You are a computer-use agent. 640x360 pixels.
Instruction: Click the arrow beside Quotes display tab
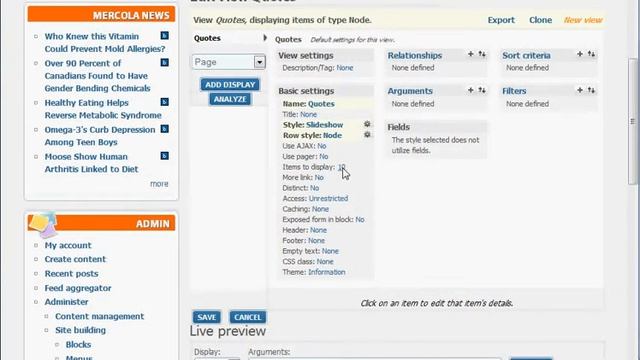[265, 38]
